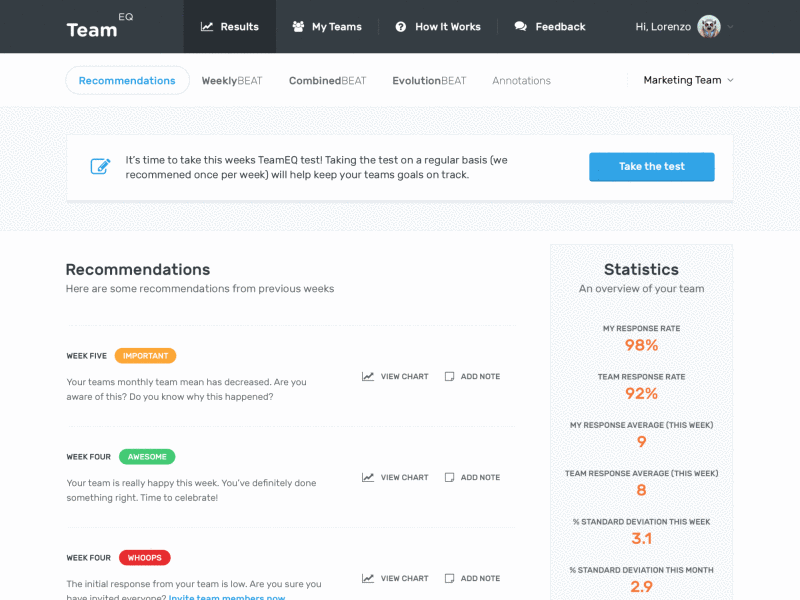
Task: Open the Annotations tab
Action: 521,79
